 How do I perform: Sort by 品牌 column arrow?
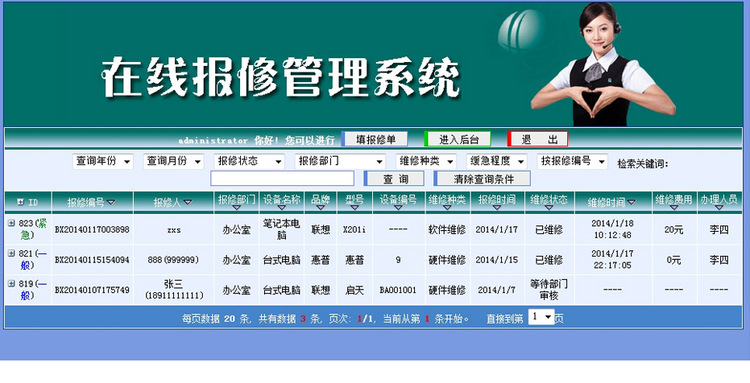point(320,208)
